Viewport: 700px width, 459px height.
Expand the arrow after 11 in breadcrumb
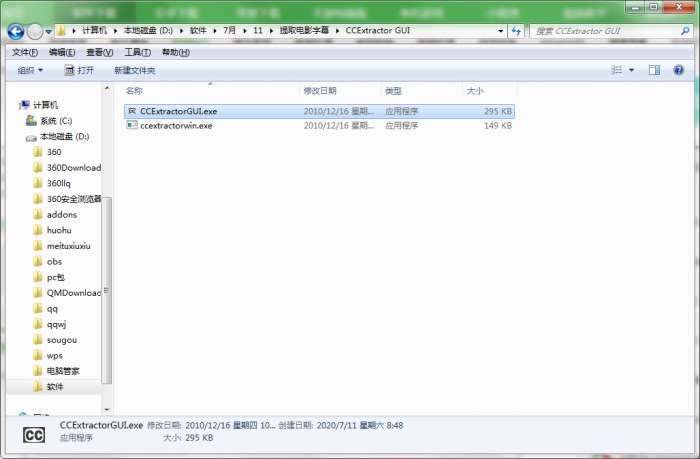[x=271, y=31]
